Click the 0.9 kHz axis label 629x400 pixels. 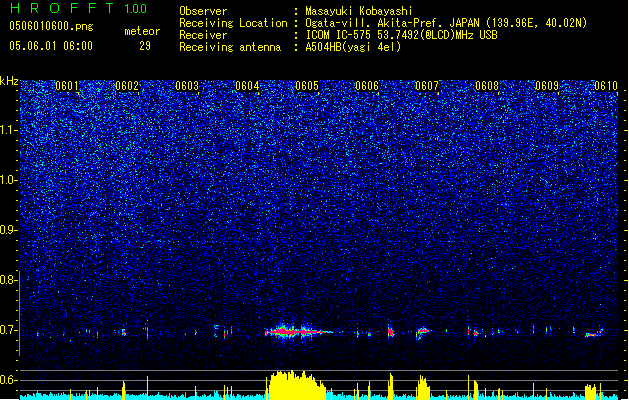tap(8, 230)
